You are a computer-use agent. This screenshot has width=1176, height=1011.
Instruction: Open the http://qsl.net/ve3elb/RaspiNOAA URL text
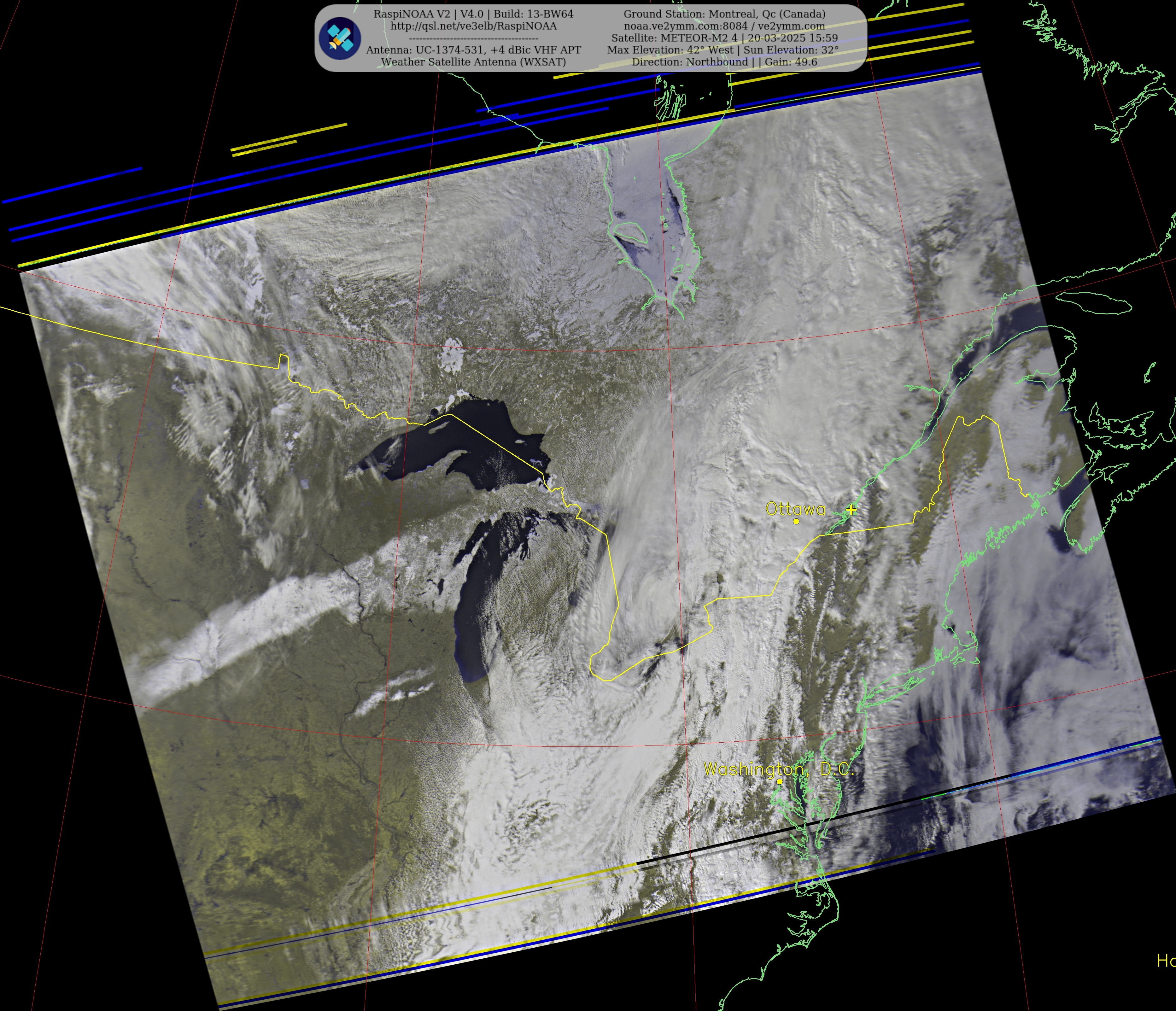(473, 26)
